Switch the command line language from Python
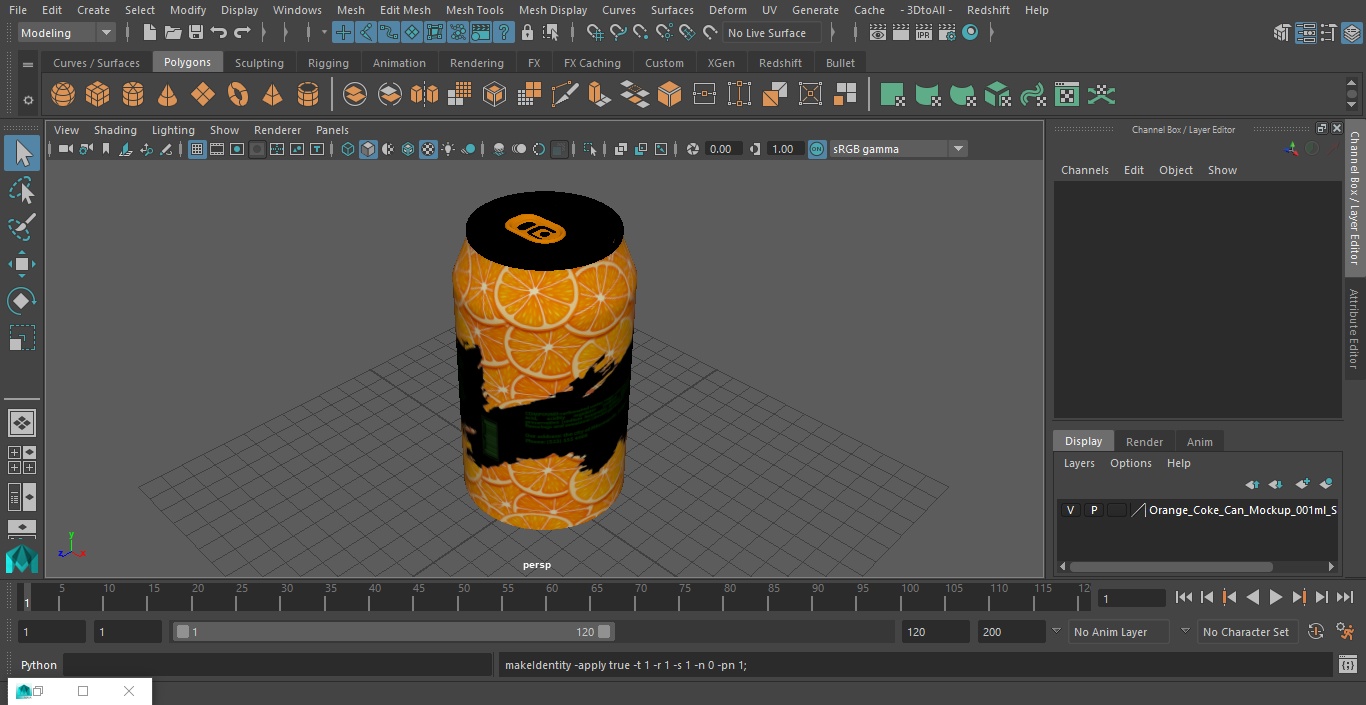Image resolution: width=1366 pixels, height=705 pixels. (39, 664)
